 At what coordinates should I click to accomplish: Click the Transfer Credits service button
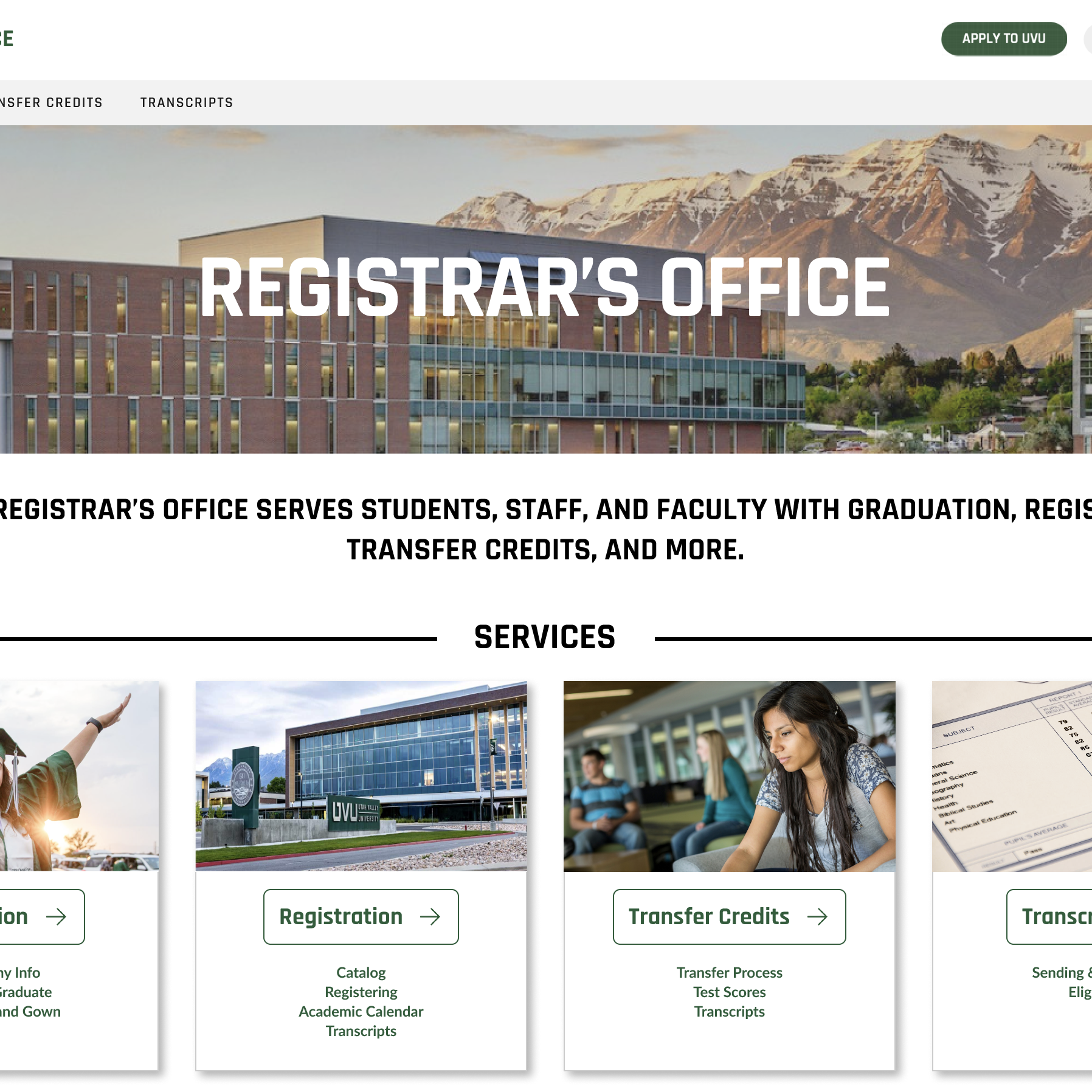[729, 916]
